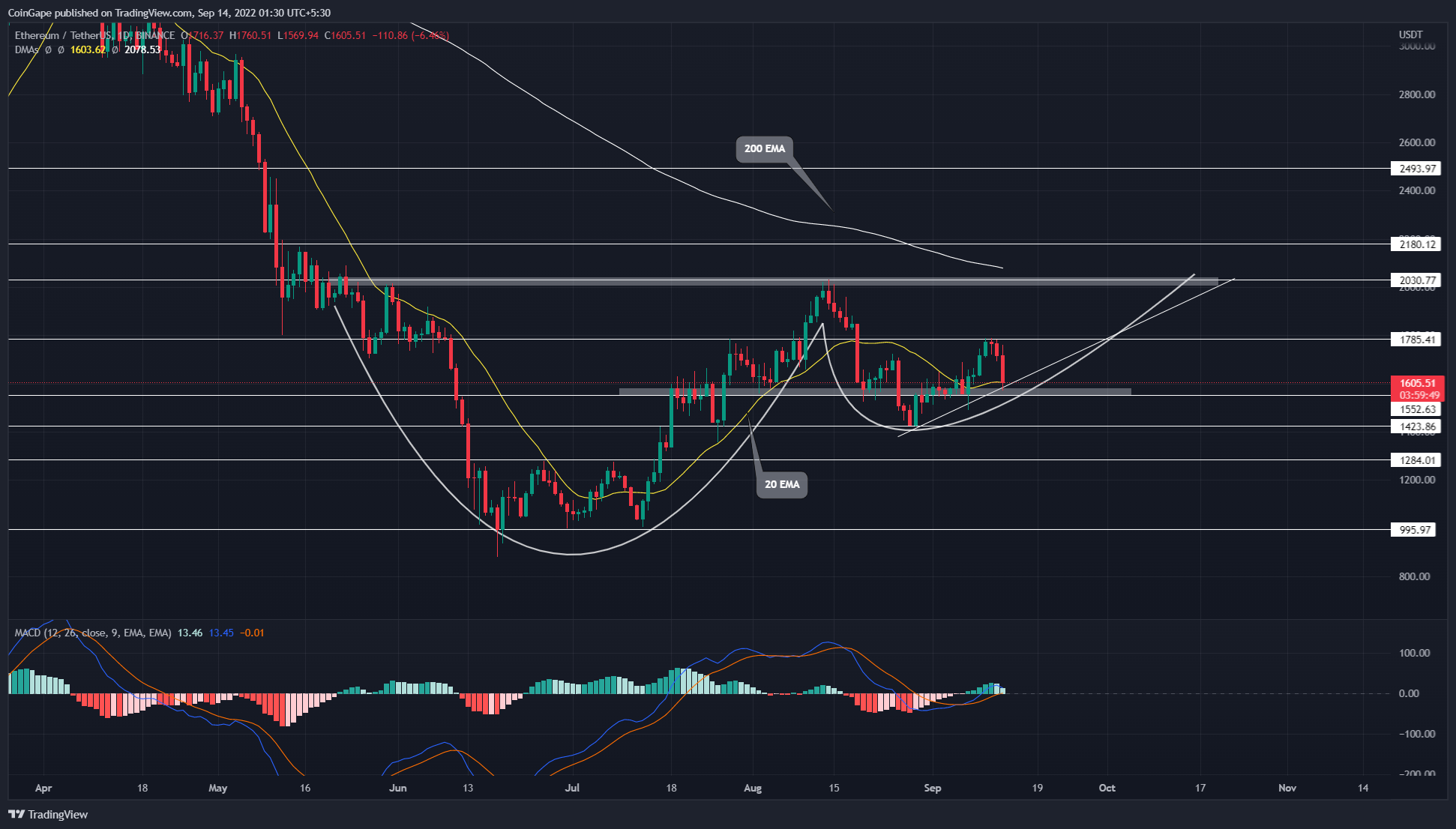1456x829 pixels.
Task: Click the 13 date tick after Jun
Action: (x=468, y=788)
